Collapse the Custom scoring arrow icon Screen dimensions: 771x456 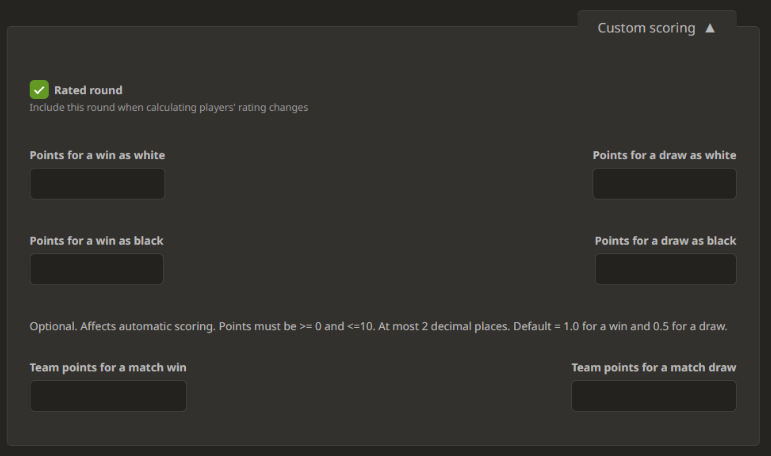click(710, 28)
